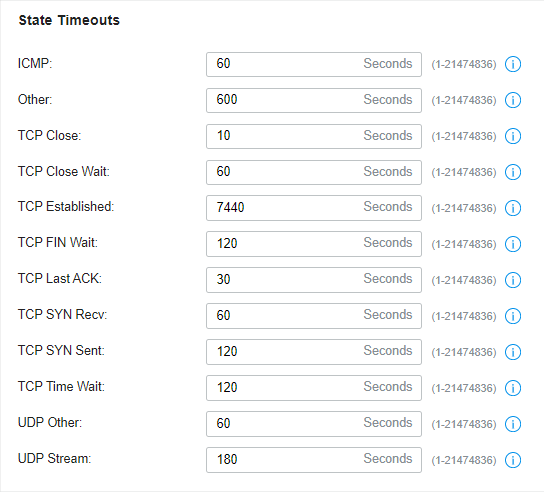
Task: Click the TCP Close Wait info icon
Action: [512, 172]
